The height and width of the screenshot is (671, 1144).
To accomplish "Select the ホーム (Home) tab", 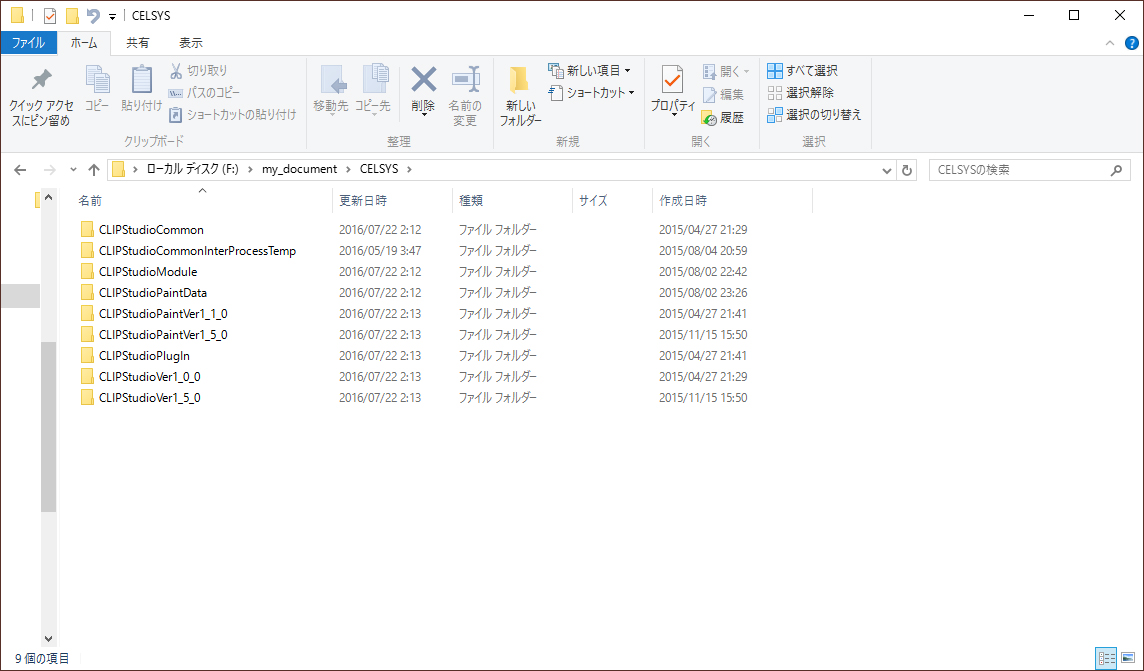I will tap(84, 43).
